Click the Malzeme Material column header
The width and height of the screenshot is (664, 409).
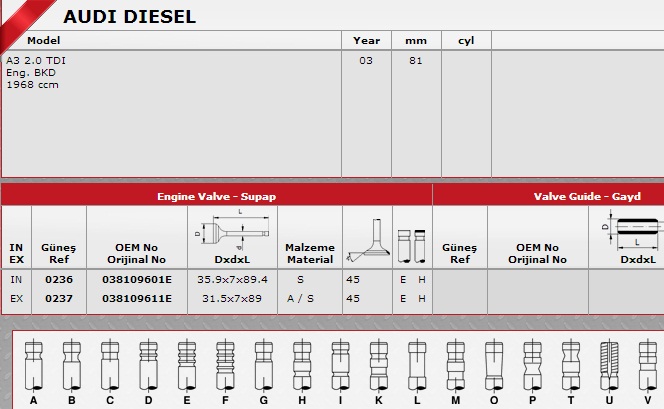(309, 253)
